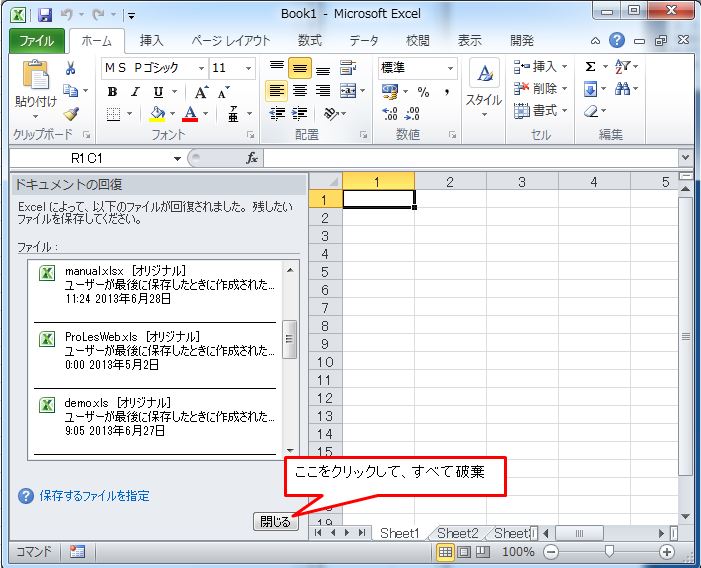Click the decrease decimal places icon
Viewport: 701px width, 568px height.
click(x=412, y=114)
